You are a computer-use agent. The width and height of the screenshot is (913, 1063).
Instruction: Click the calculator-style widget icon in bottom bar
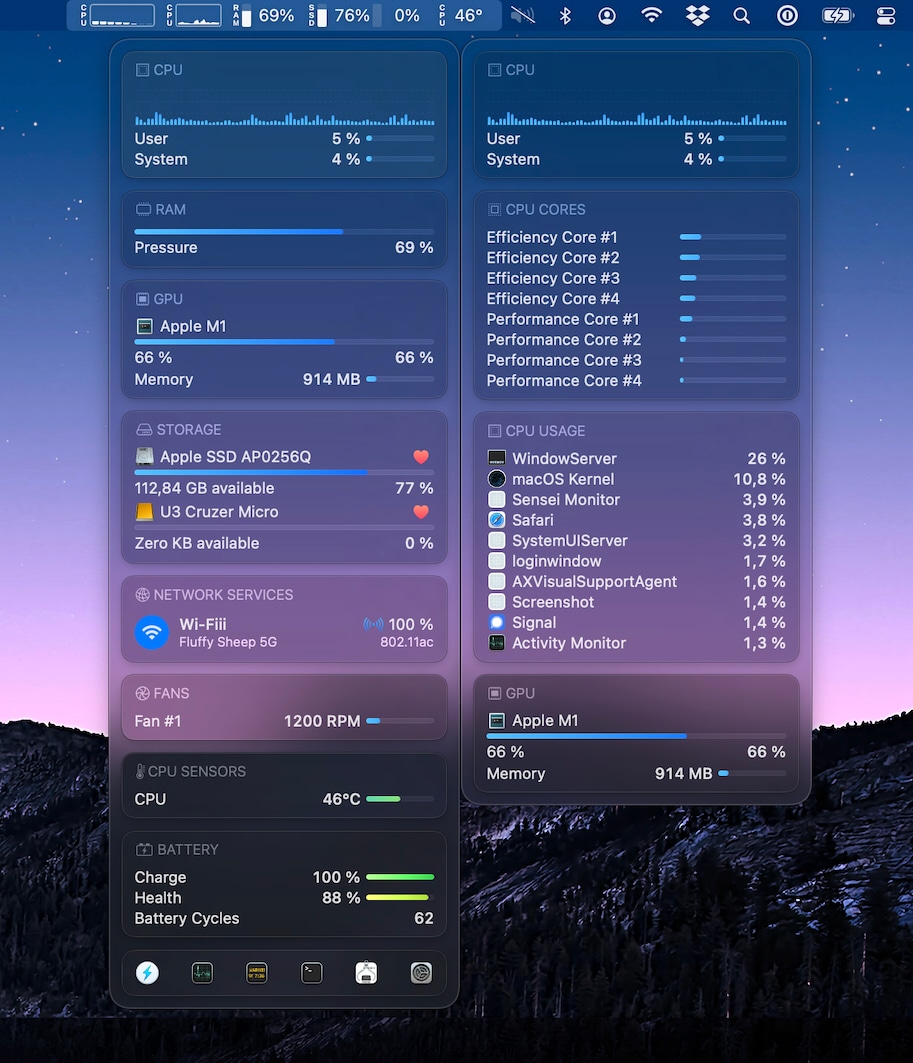pos(257,972)
